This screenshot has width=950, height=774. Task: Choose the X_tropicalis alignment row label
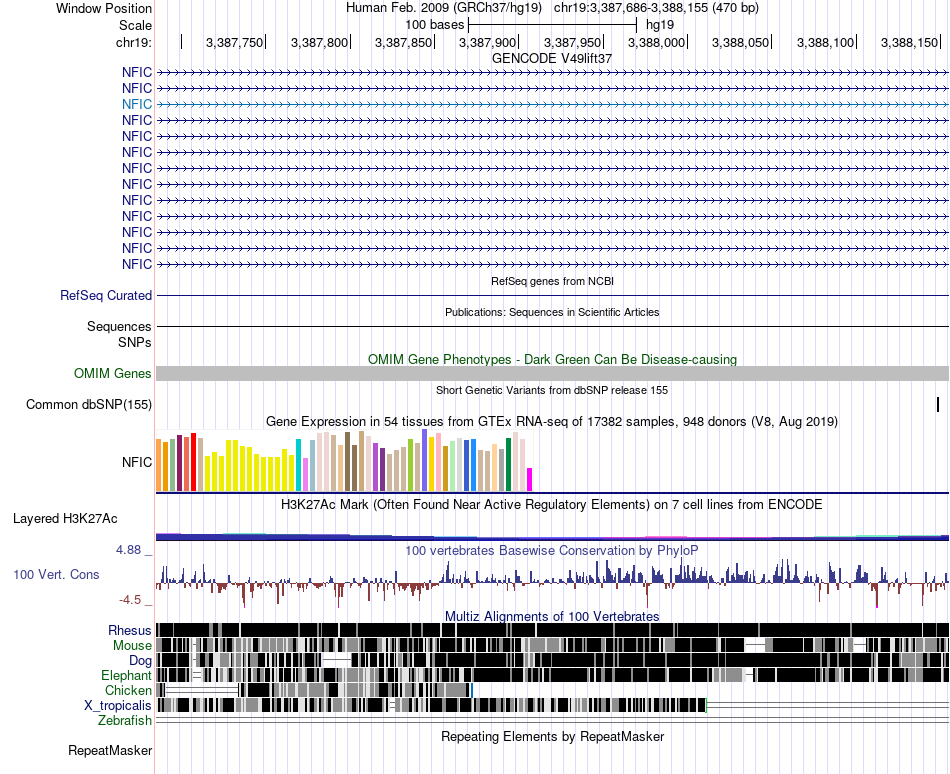point(118,706)
